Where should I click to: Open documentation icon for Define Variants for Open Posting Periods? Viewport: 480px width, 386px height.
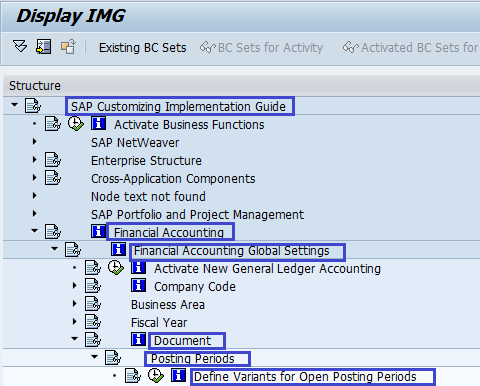tap(133, 376)
